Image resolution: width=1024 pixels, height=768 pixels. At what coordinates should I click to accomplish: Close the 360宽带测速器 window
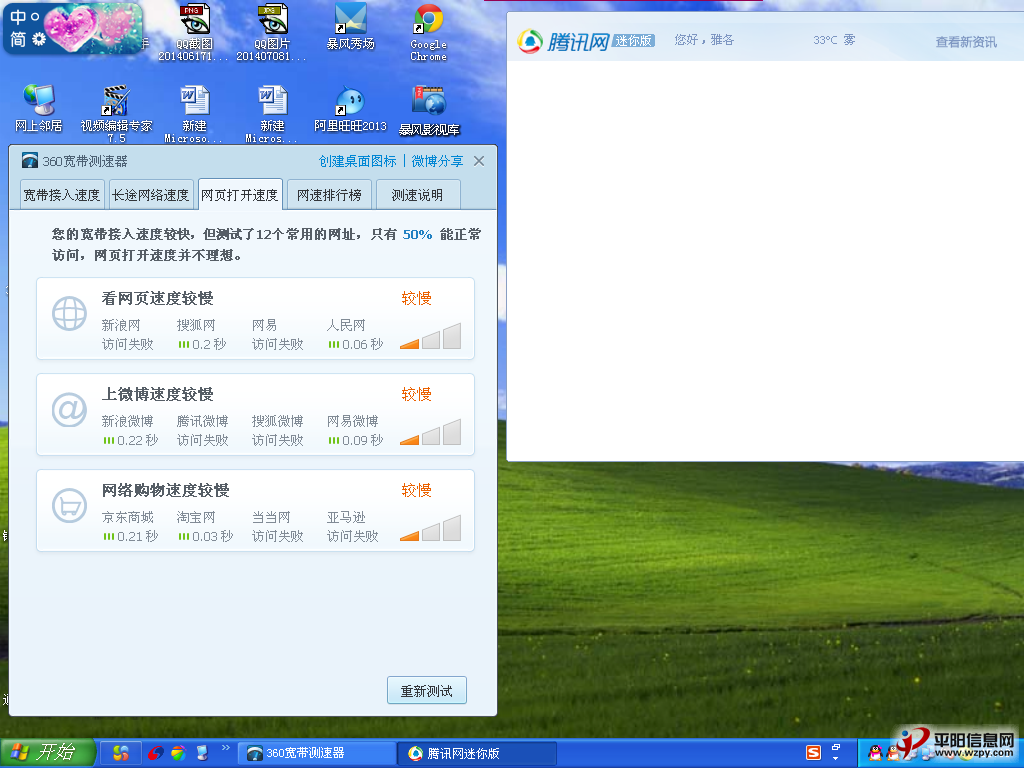479,161
